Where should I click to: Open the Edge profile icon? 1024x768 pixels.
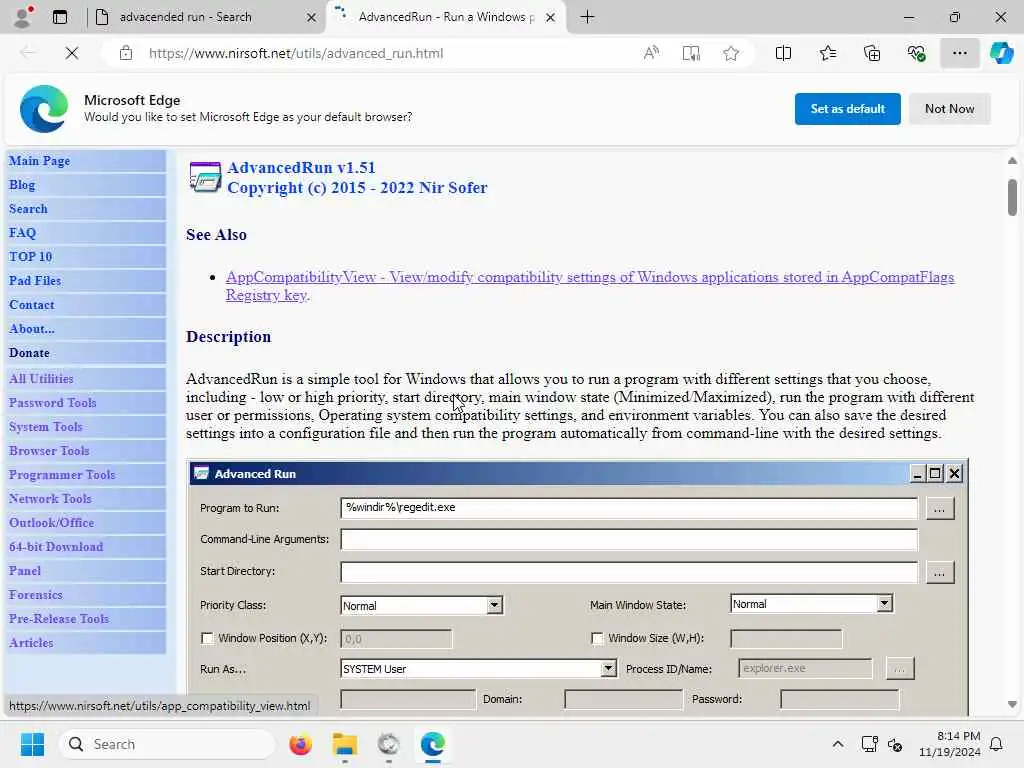point(23,17)
